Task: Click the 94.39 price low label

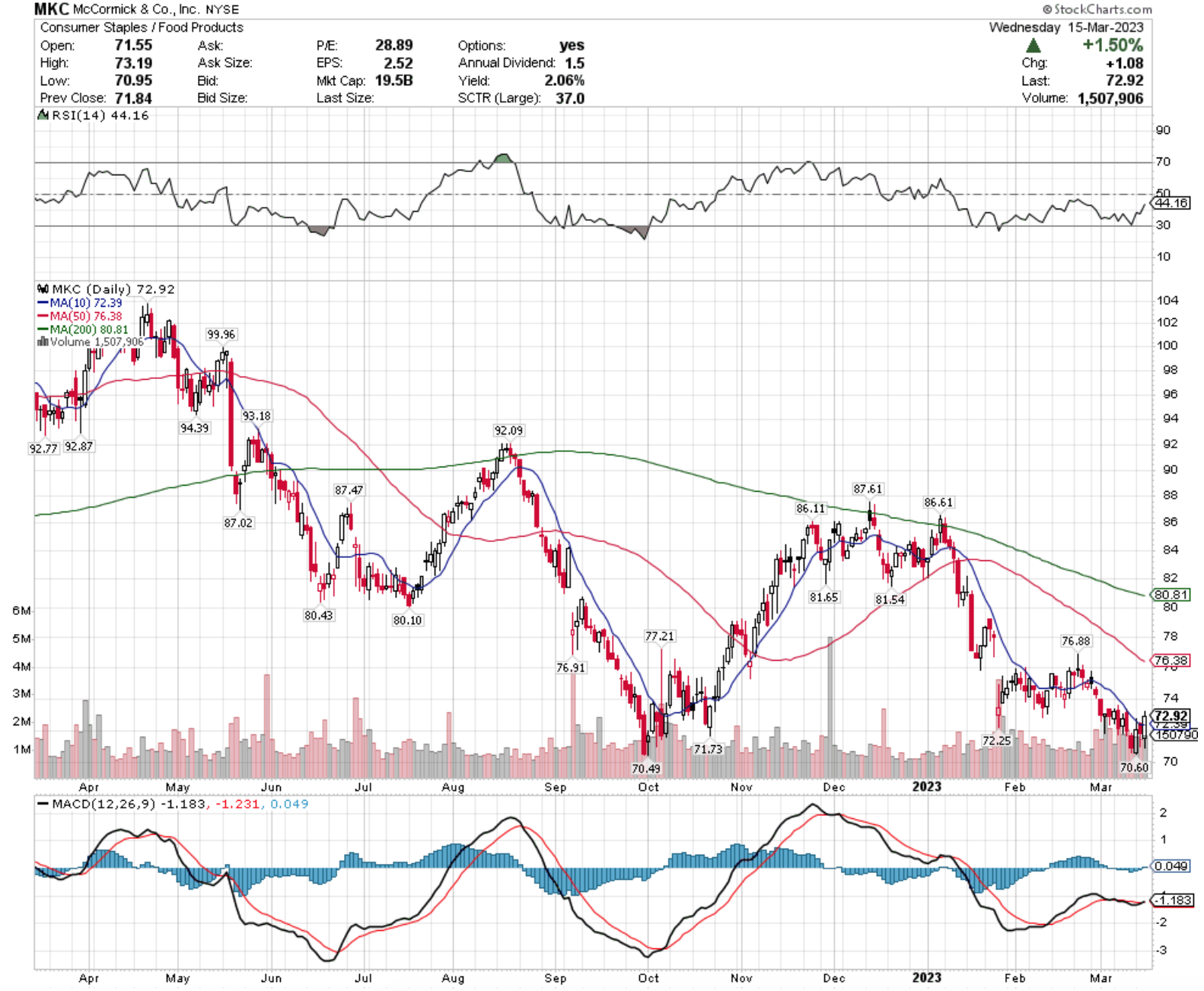Action: tap(194, 429)
